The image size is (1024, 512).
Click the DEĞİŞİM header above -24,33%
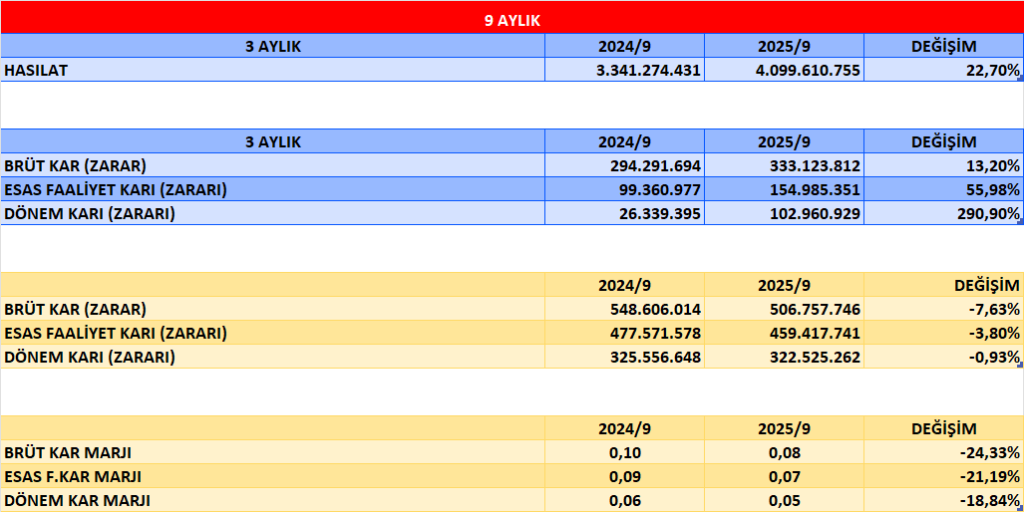944,428
